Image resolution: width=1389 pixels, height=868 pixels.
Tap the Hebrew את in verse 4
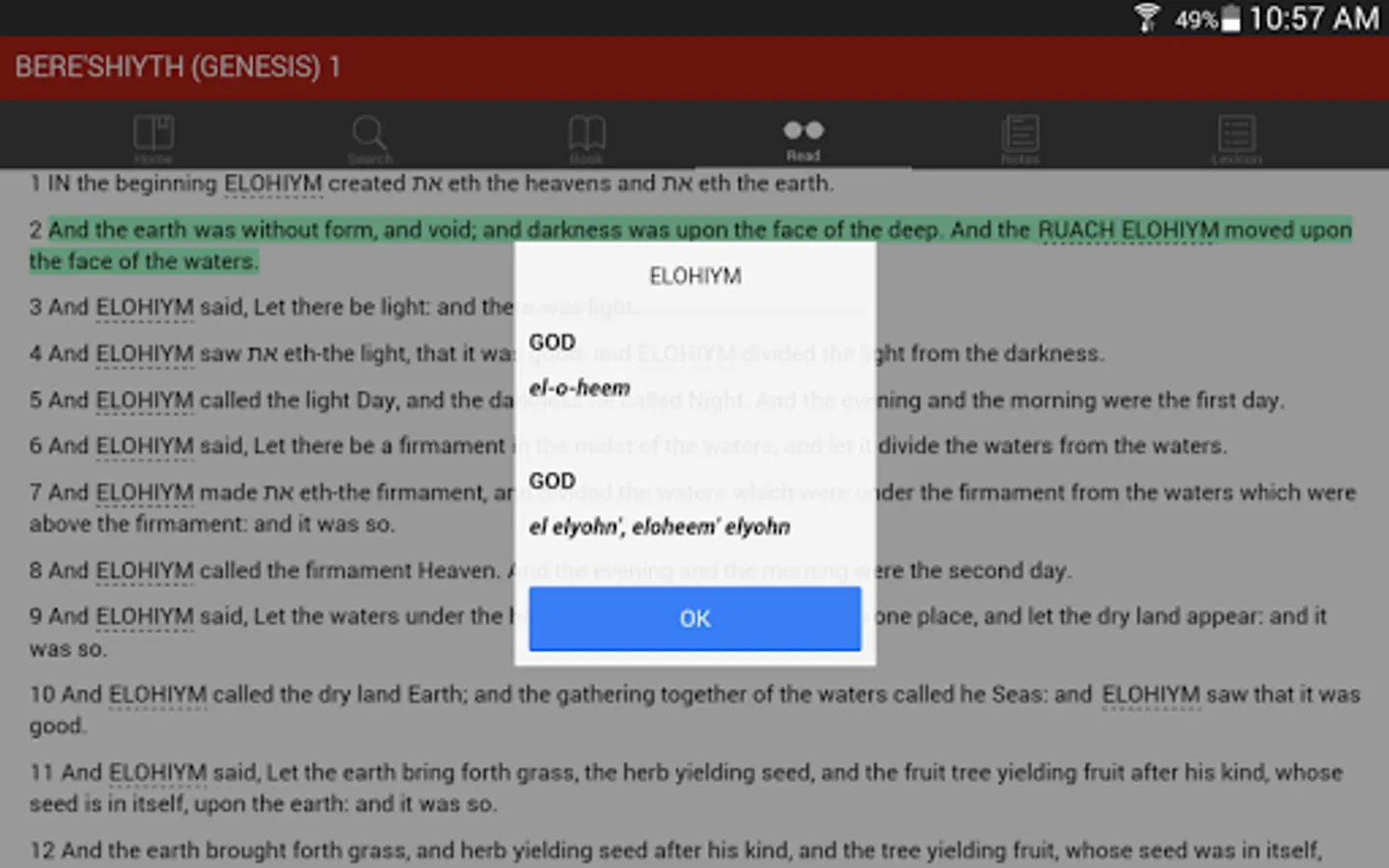(262, 354)
